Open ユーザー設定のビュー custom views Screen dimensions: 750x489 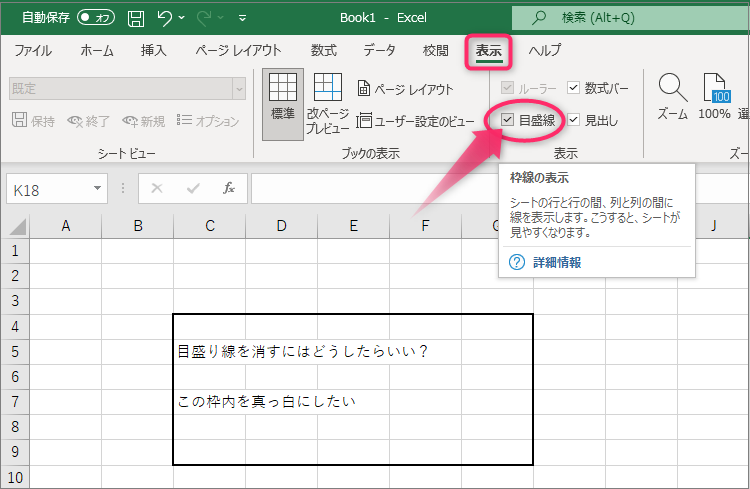point(416,121)
